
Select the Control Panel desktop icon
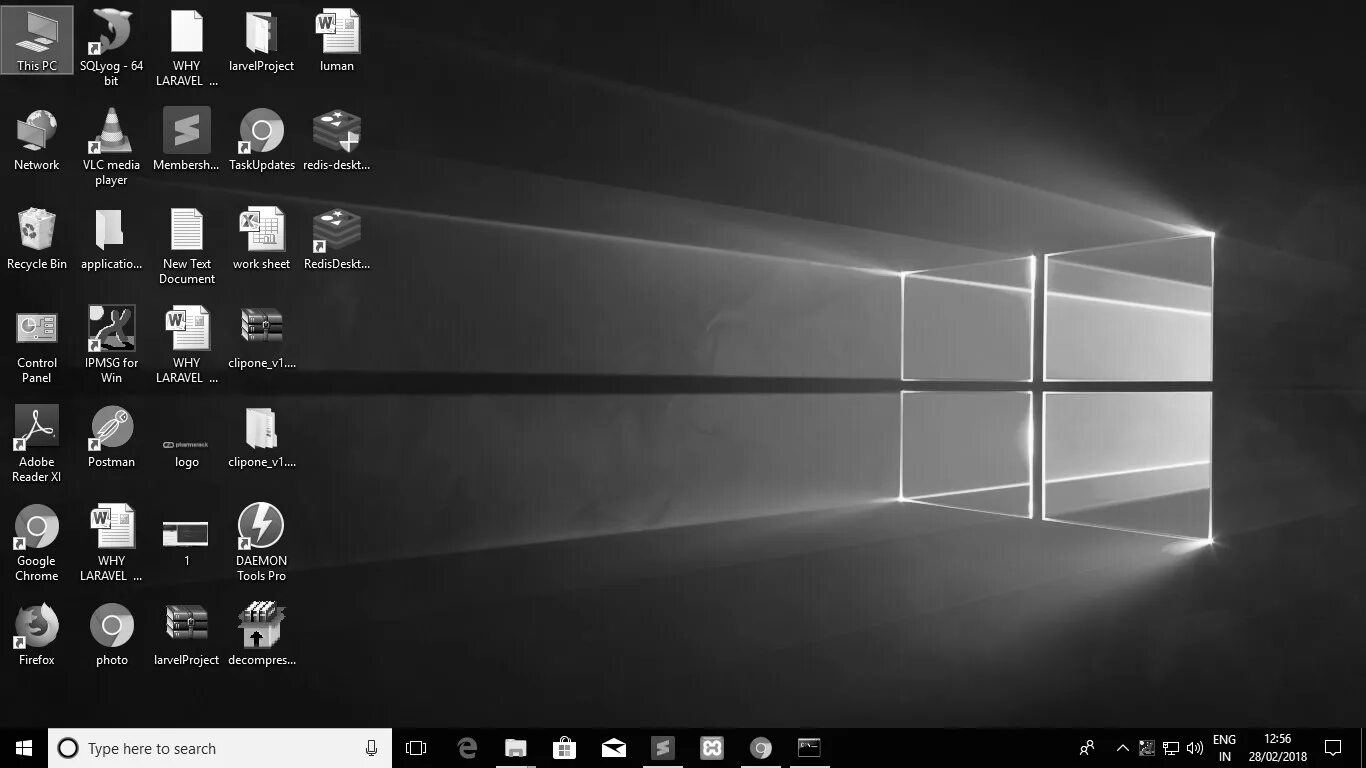(x=37, y=344)
